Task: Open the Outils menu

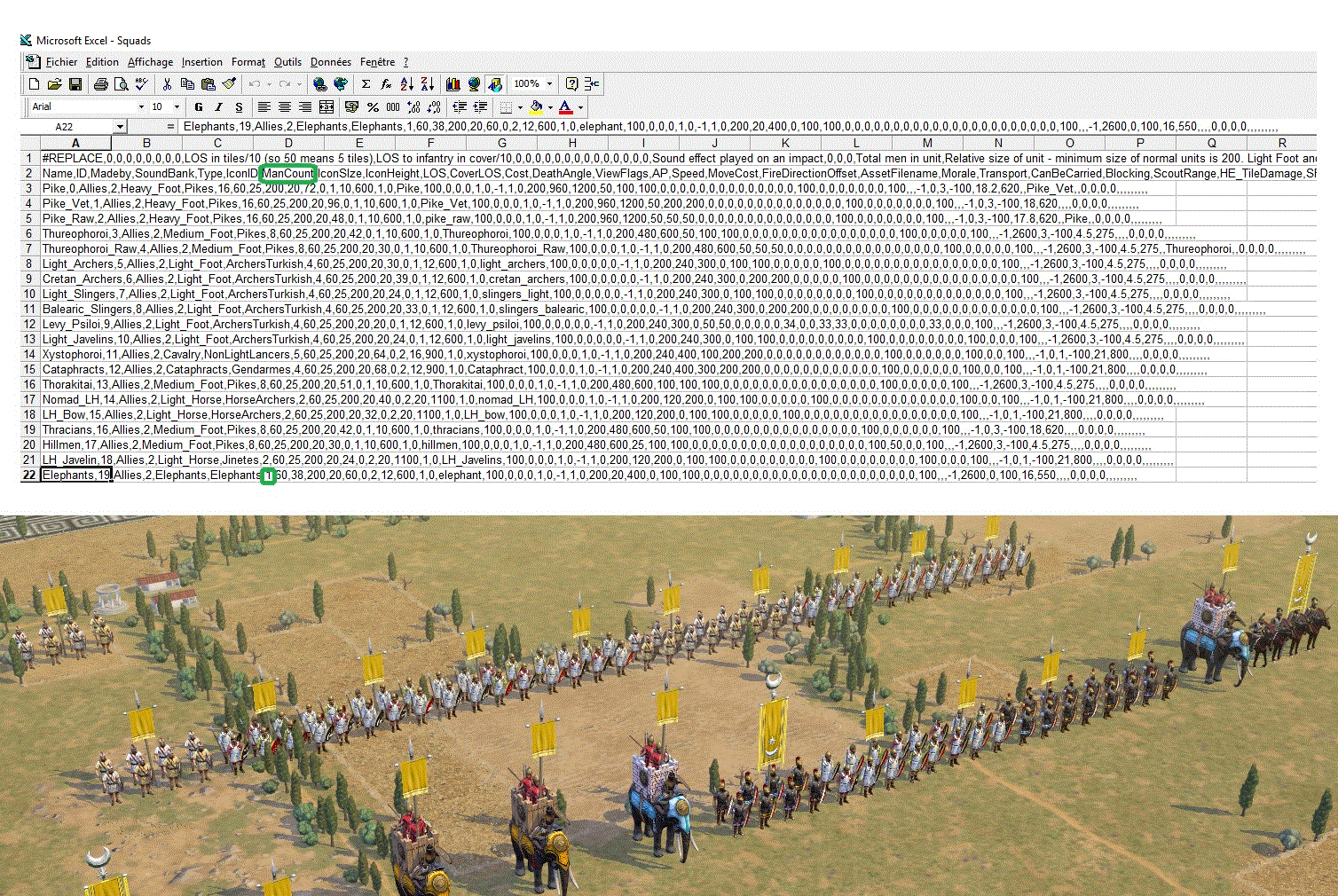Action: [x=287, y=62]
